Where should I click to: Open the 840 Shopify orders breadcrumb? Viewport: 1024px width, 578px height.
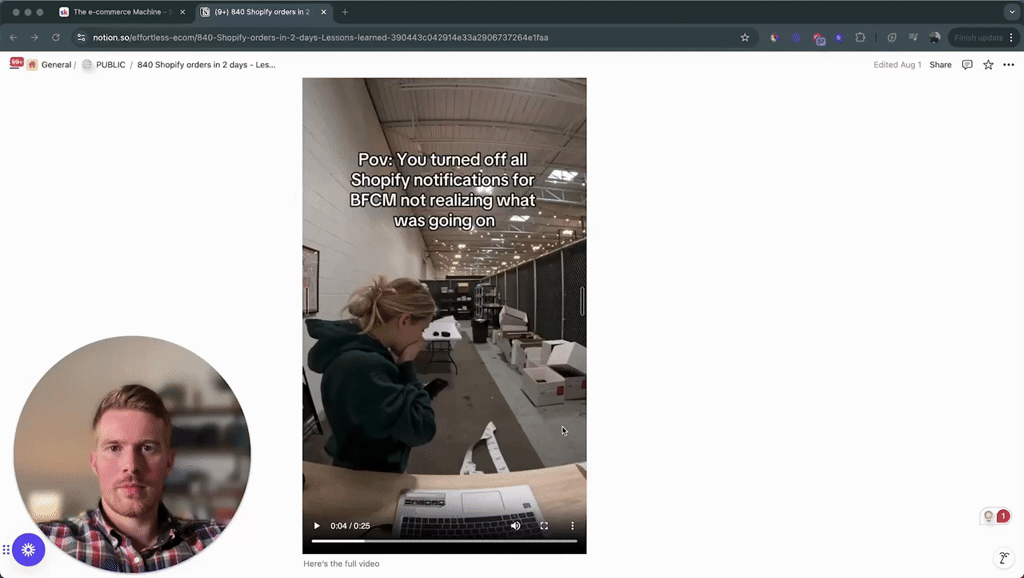(x=206, y=65)
